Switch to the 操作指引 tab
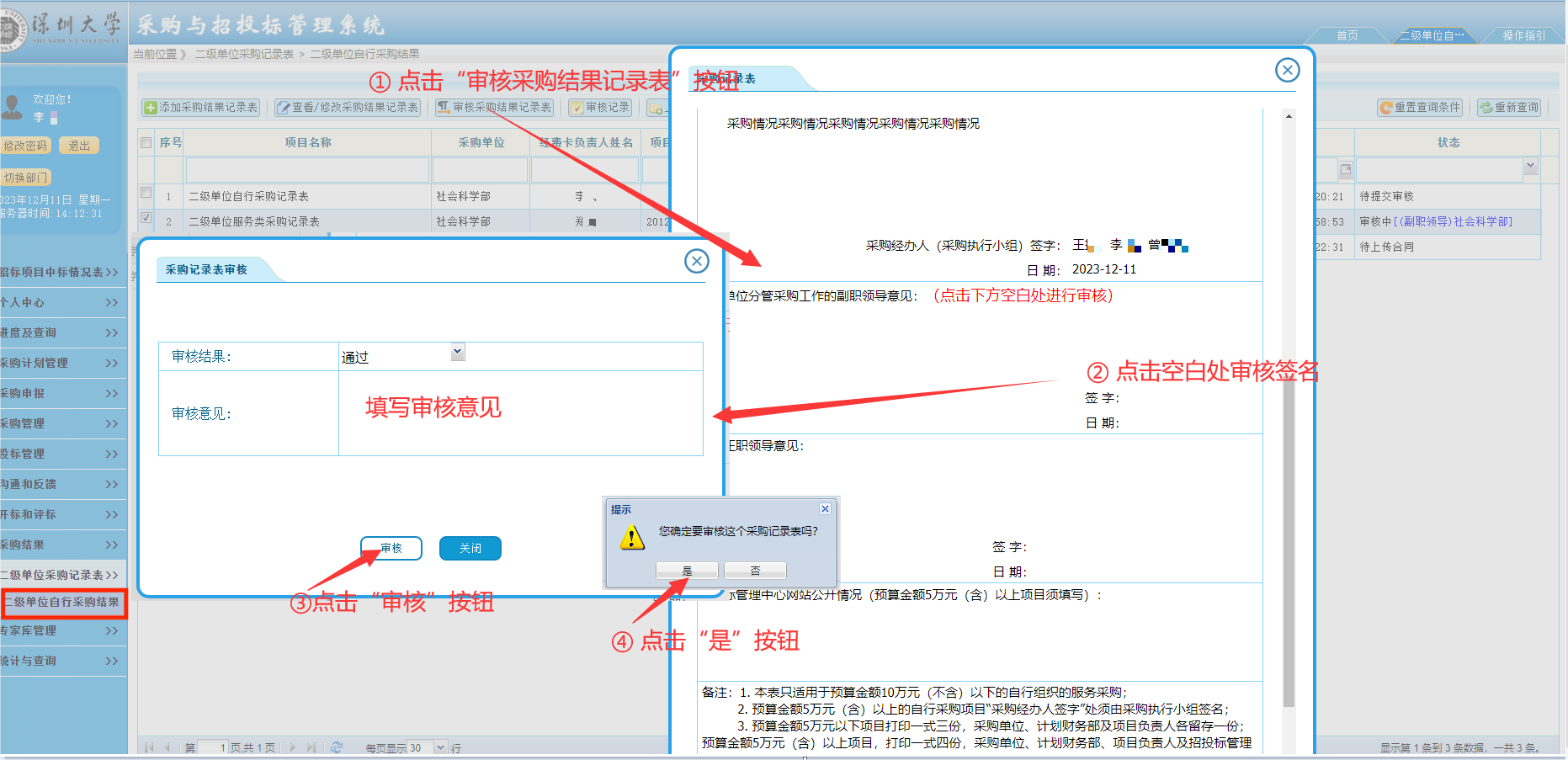The height and width of the screenshot is (760, 1568). pos(1523,35)
